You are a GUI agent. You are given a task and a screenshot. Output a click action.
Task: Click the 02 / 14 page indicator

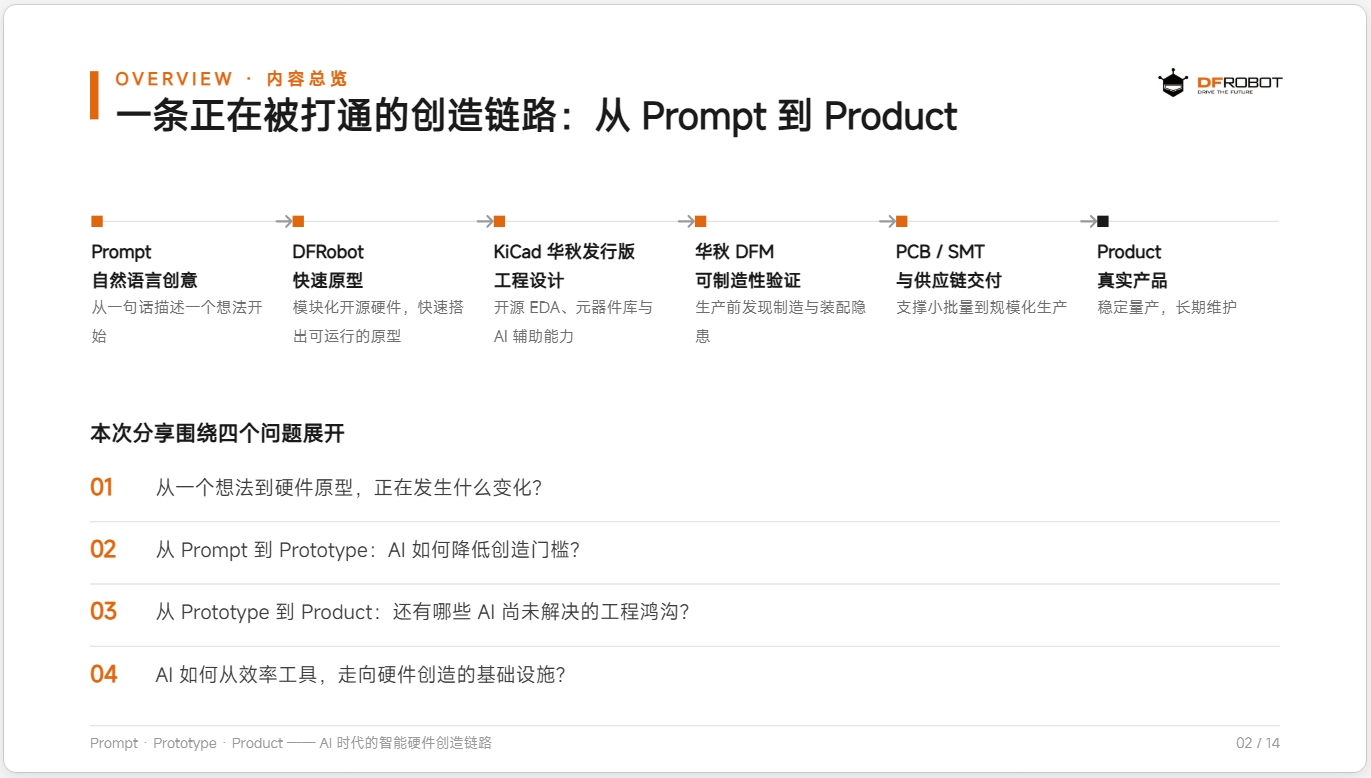(1258, 743)
